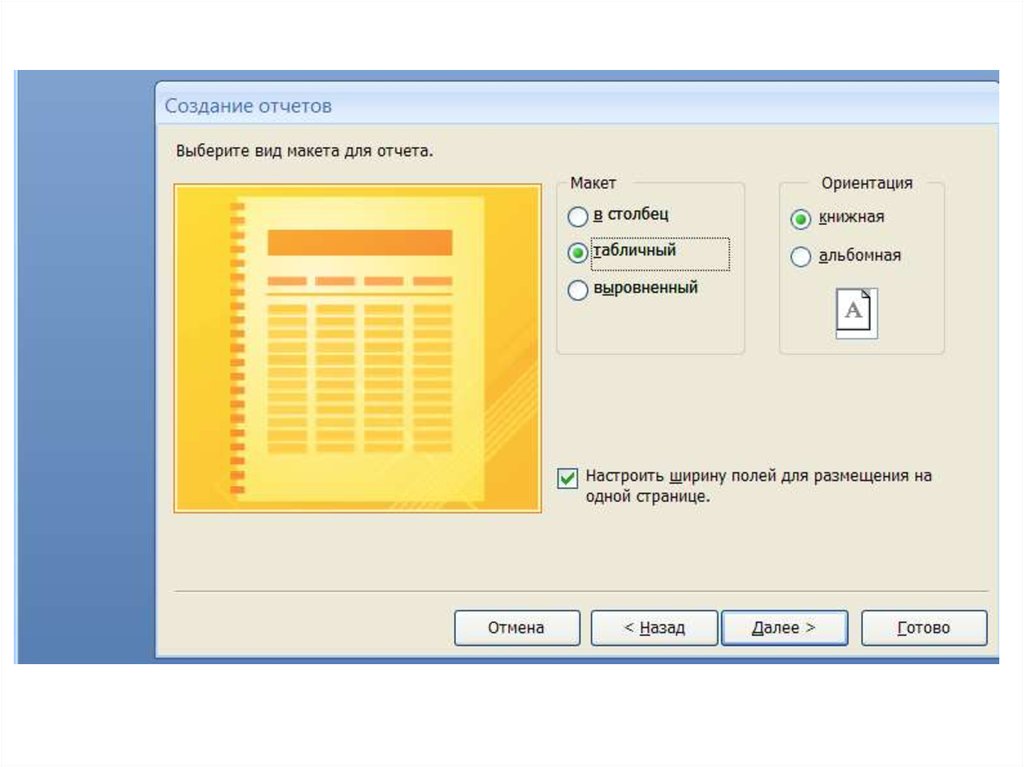
Task: Set orientation to 'книжная'
Action: pos(801,219)
